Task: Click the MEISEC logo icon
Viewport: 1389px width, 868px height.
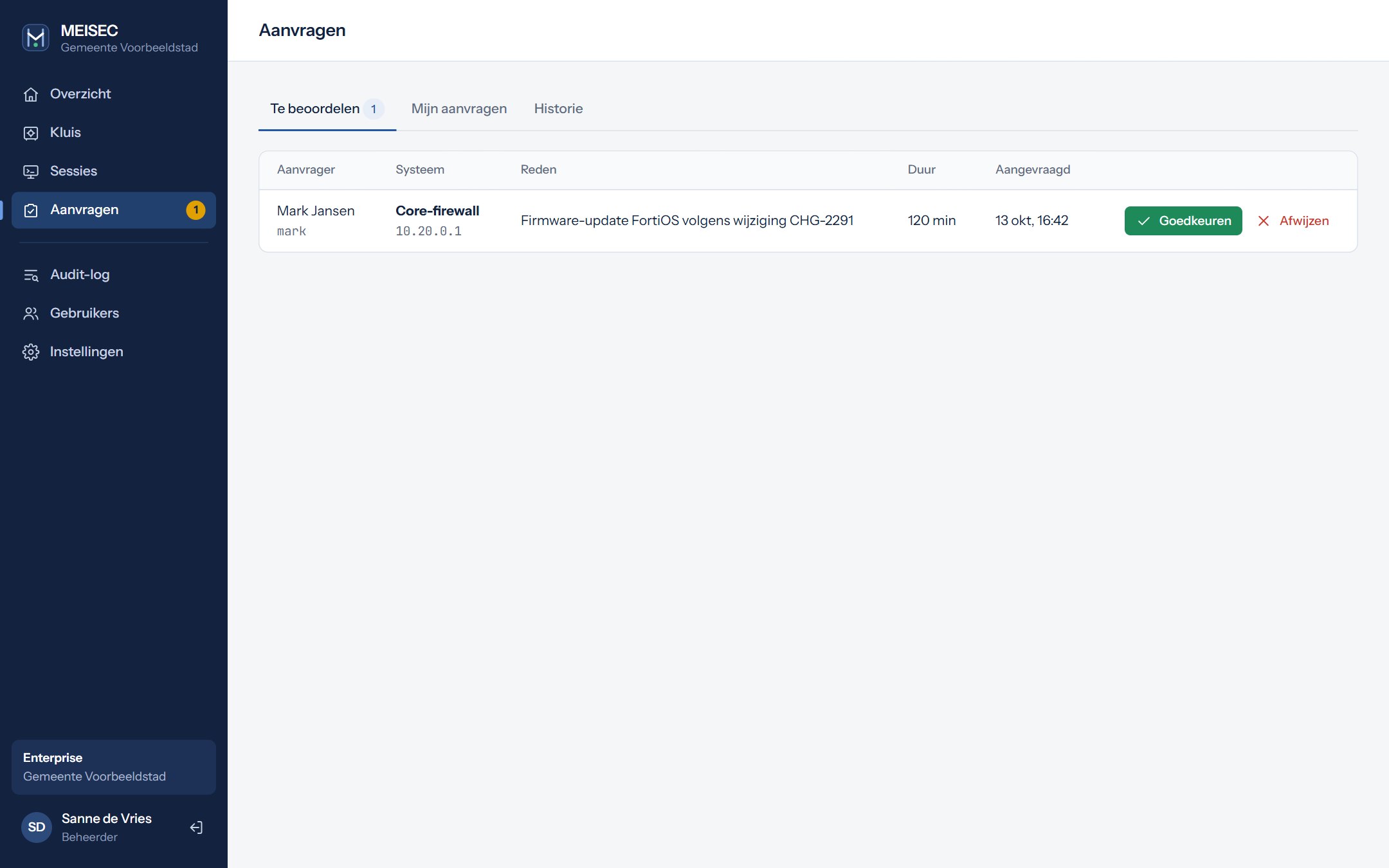Action: click(35, 37)
